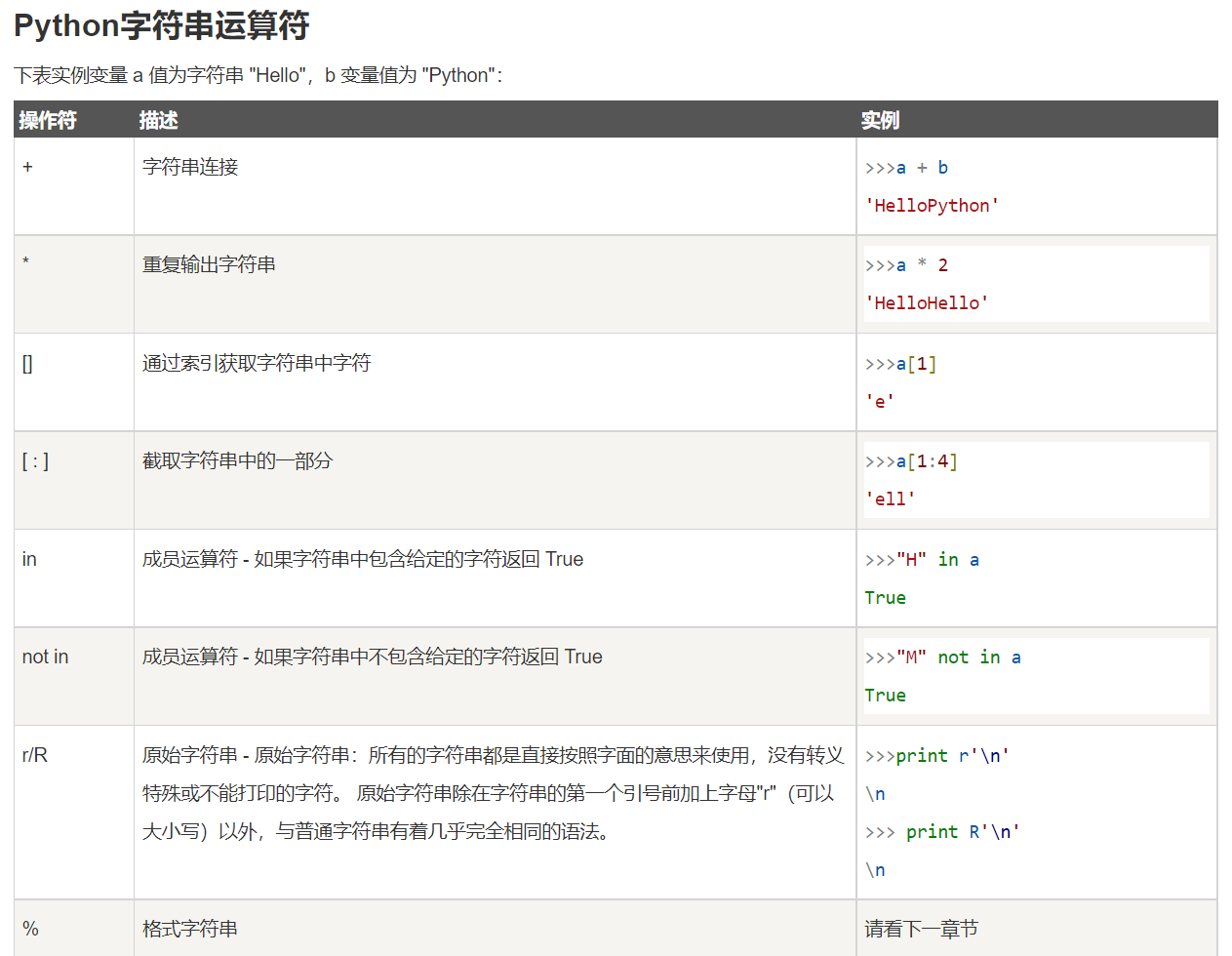1232x956 pixels.
Task: Click the '重复输出字符串' description text
Action: tap(209, 264)
